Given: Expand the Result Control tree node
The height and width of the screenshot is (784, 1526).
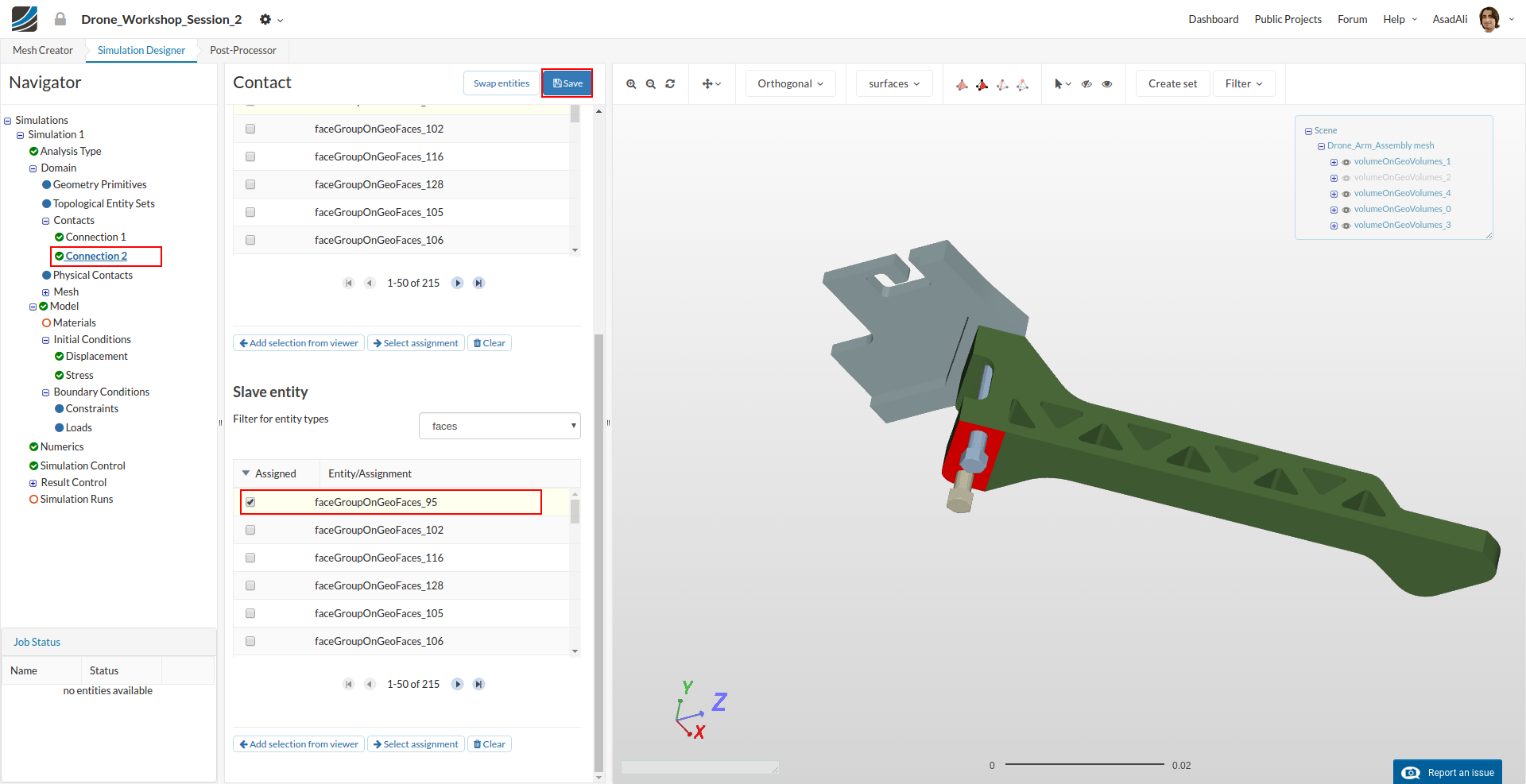Looking at the screenshot, I should pyautogui.click(x=33, y=483).
